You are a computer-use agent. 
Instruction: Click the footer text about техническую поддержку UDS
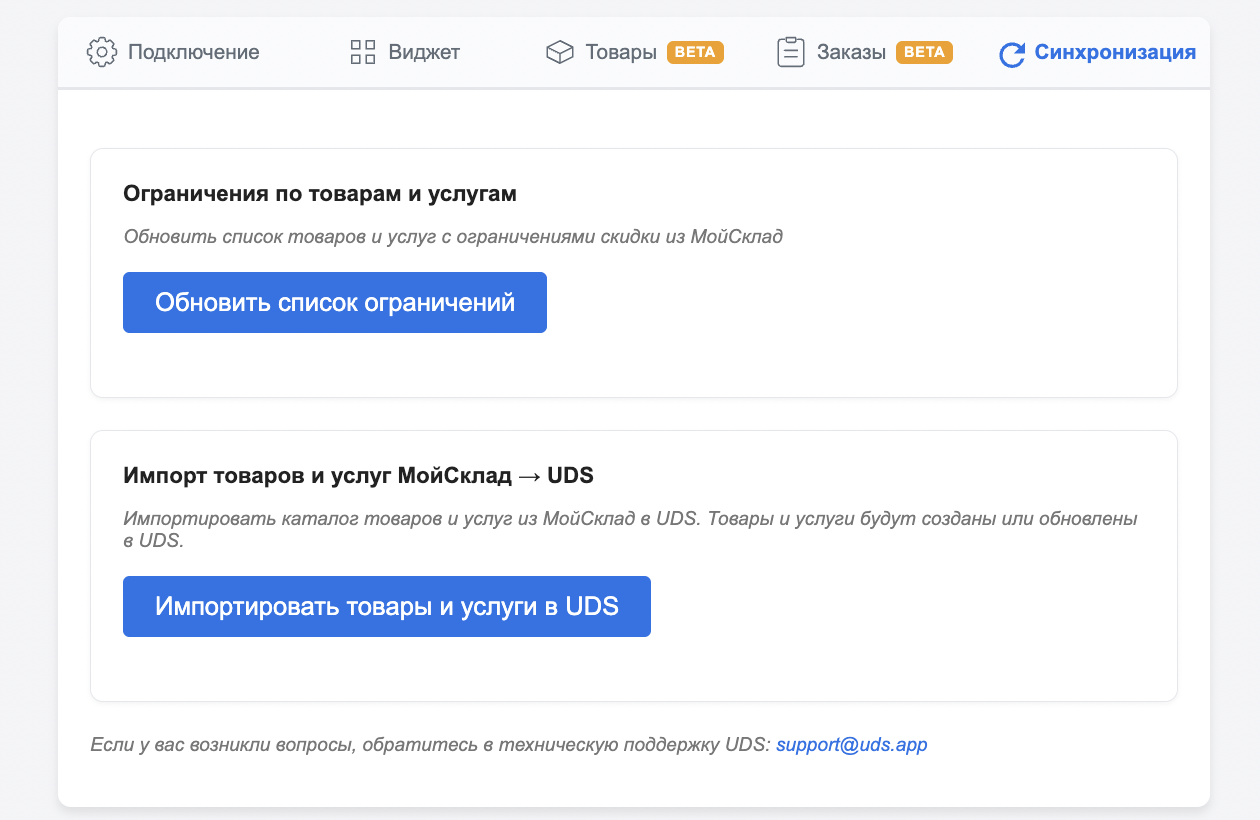coord(431,745)
